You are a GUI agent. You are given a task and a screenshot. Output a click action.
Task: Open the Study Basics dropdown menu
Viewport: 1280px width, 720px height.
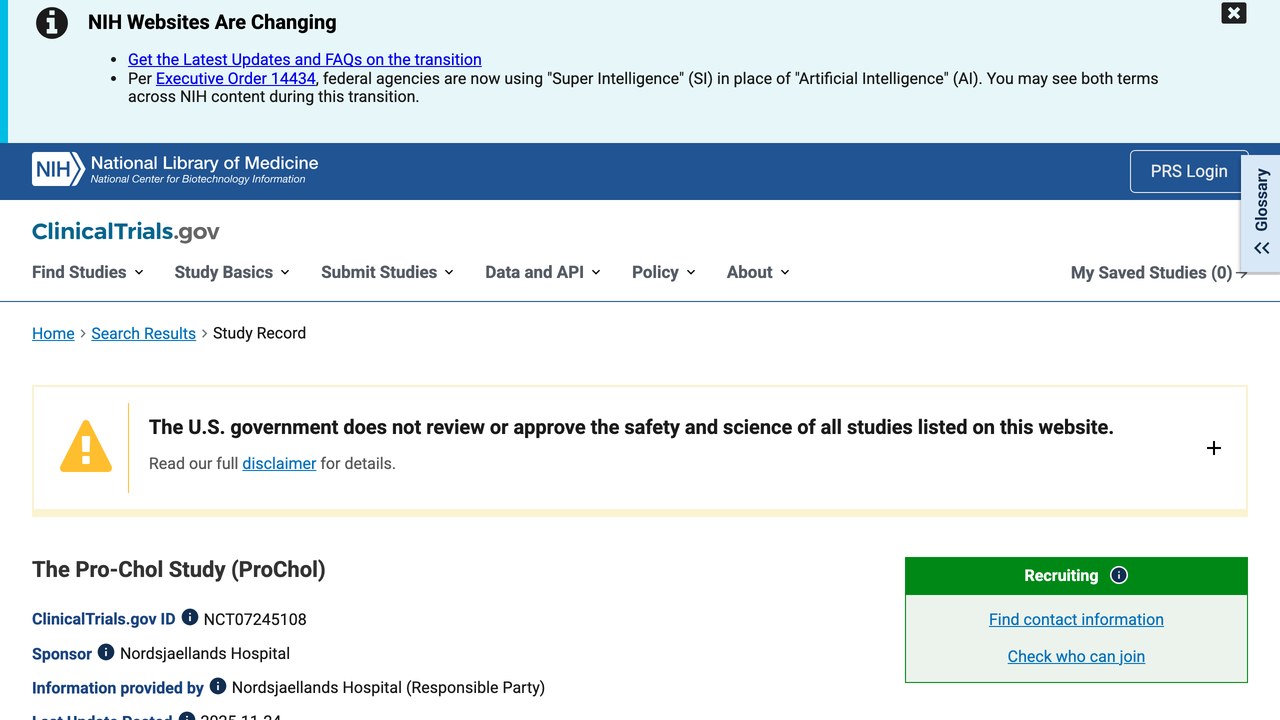pos(232,272)
